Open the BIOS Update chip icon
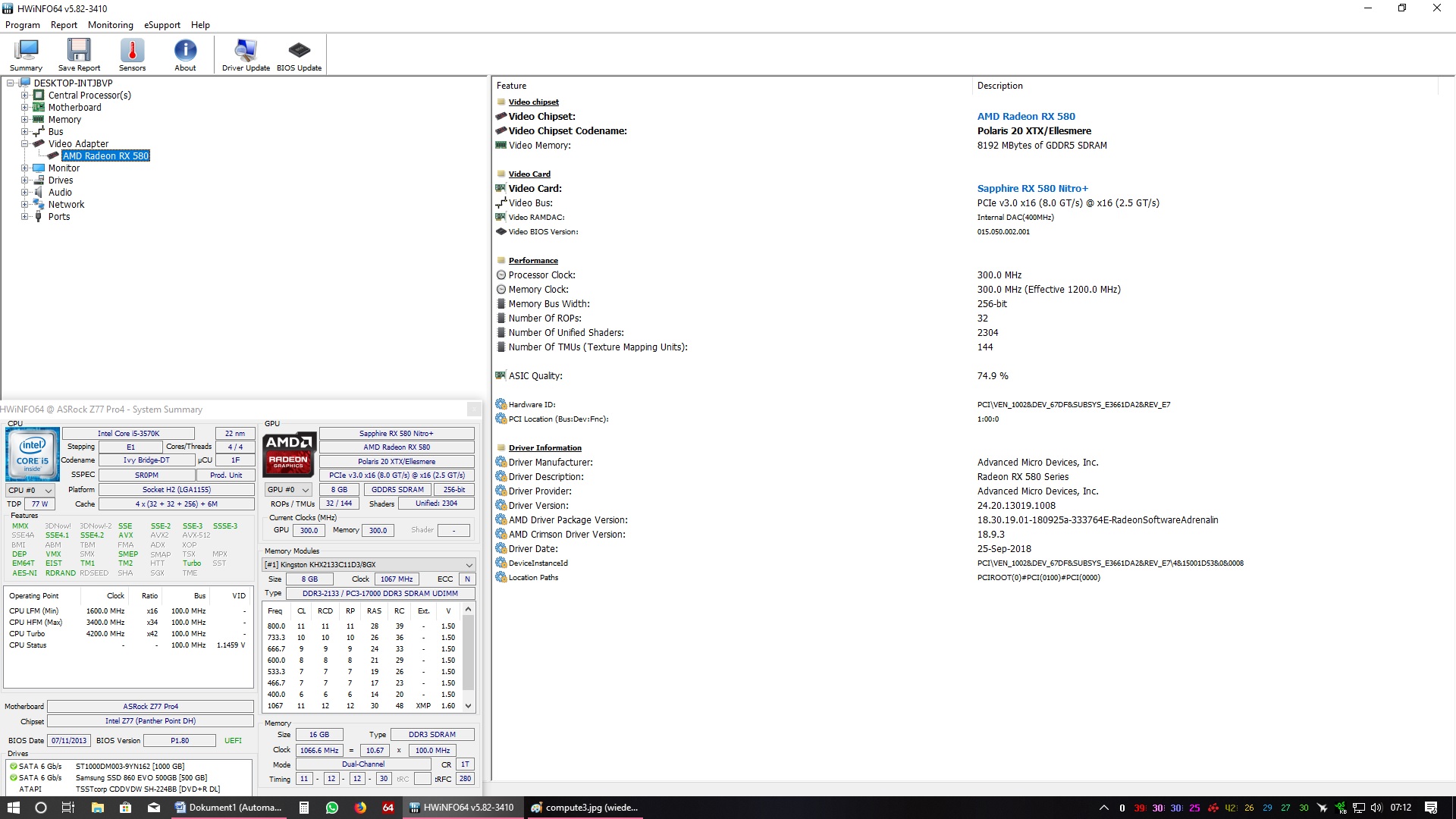 pos(299,54)
